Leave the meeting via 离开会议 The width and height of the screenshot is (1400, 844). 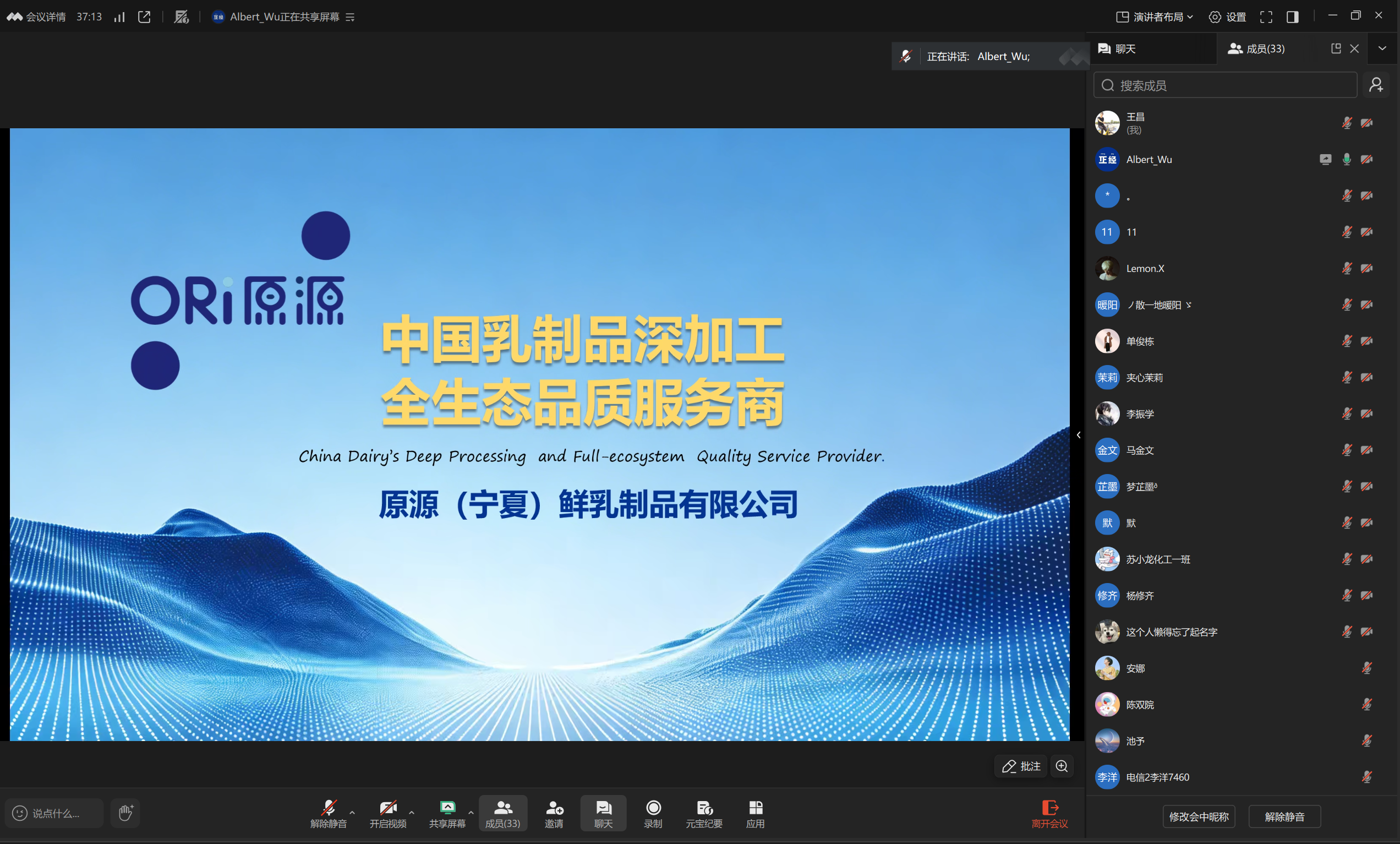click(1050, 813)
